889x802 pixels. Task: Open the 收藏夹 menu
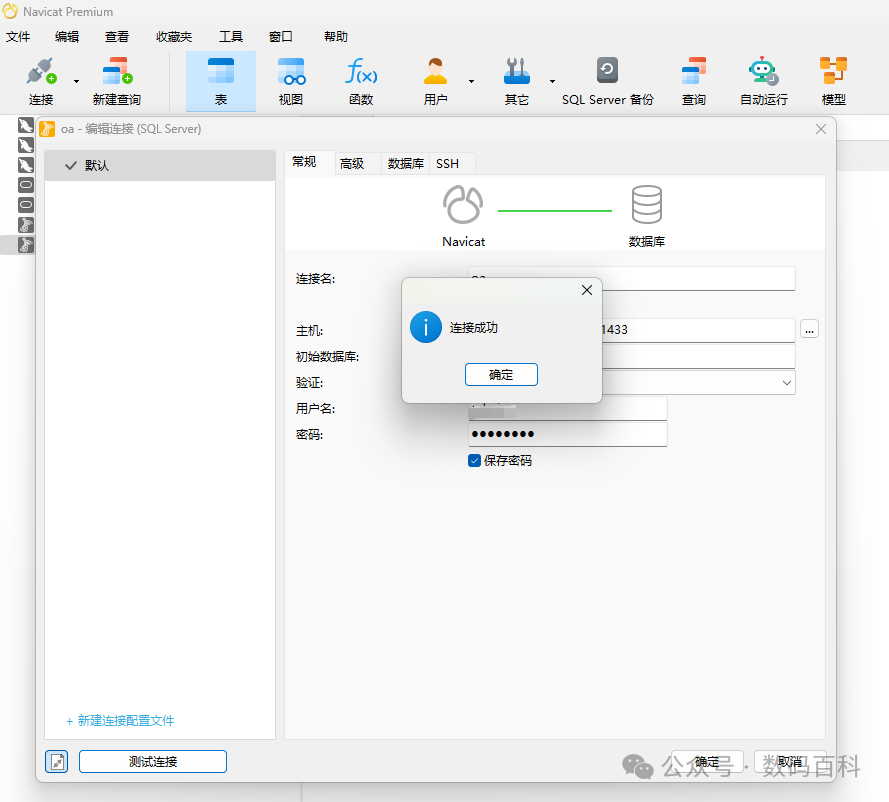(x=174, y=37)
